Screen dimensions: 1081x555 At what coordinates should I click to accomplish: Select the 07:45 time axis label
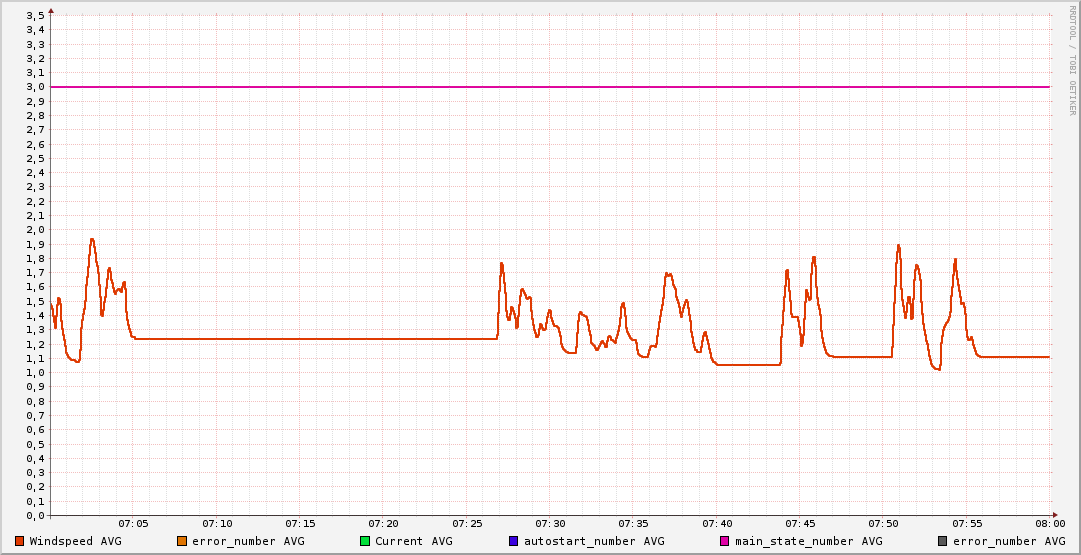tap(800, 523)
